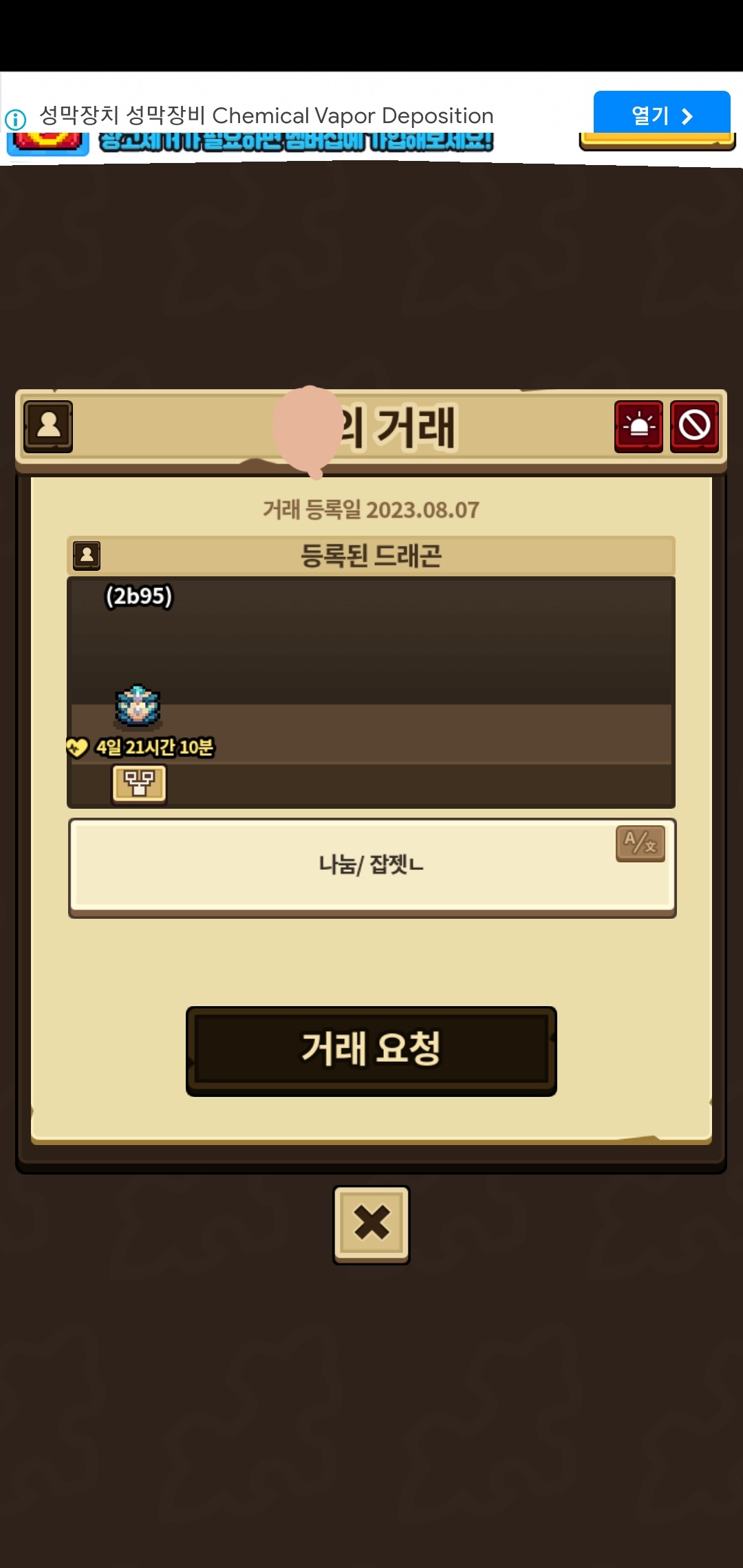743x1568 pixels.
Task: Tap the (2b95) dragon code label
Action: tap(138, 596)
